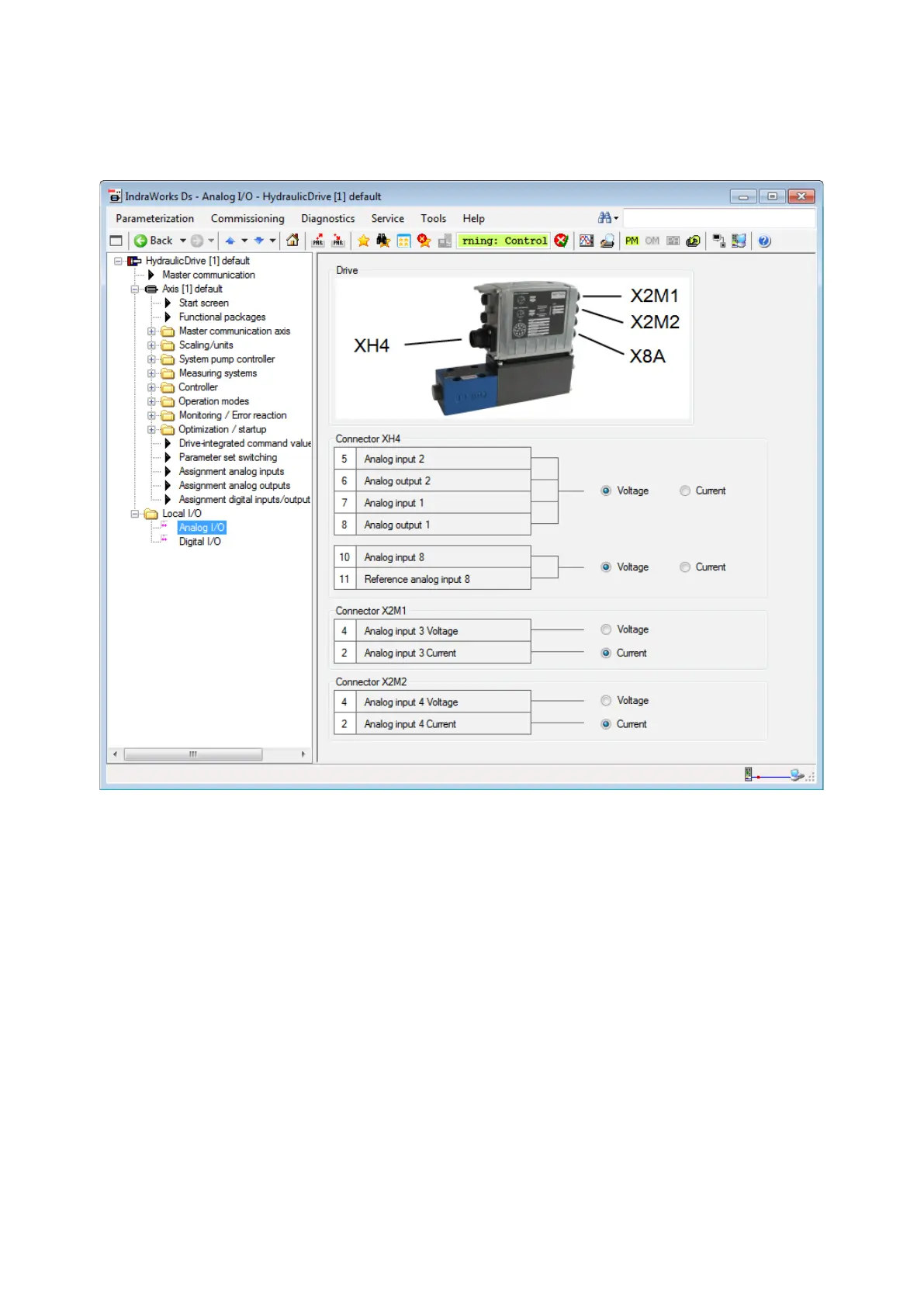Open Functional packages tree item
The image size is (924, 1307).
click(x=223, y=317)
